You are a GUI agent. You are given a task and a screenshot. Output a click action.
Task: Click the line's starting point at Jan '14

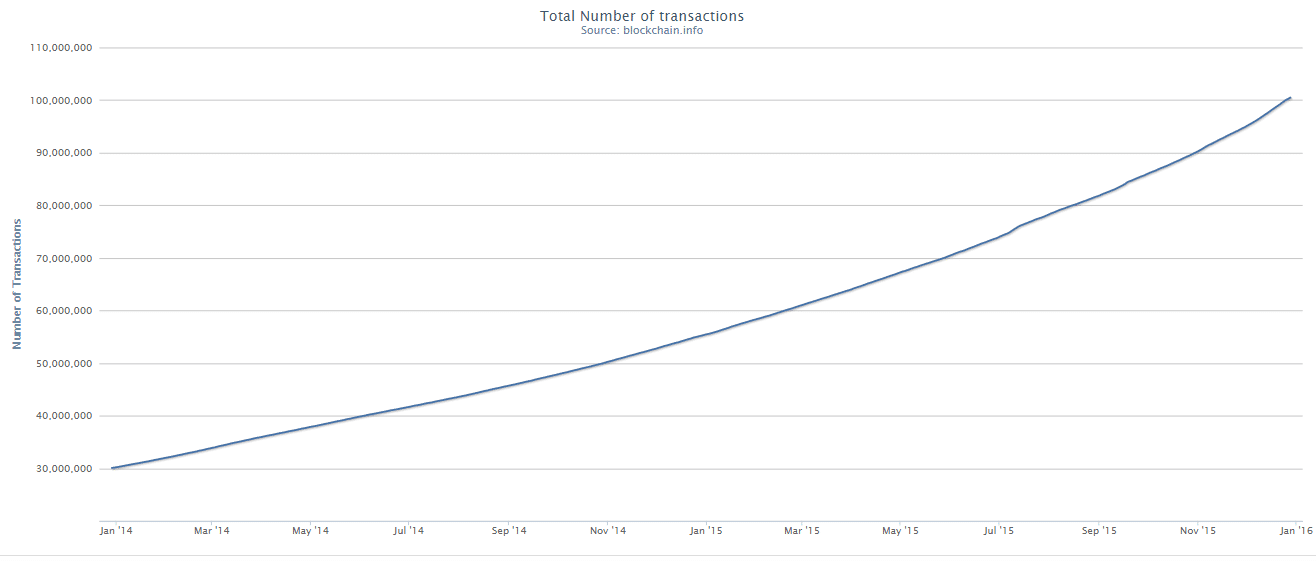click(113, 467)
